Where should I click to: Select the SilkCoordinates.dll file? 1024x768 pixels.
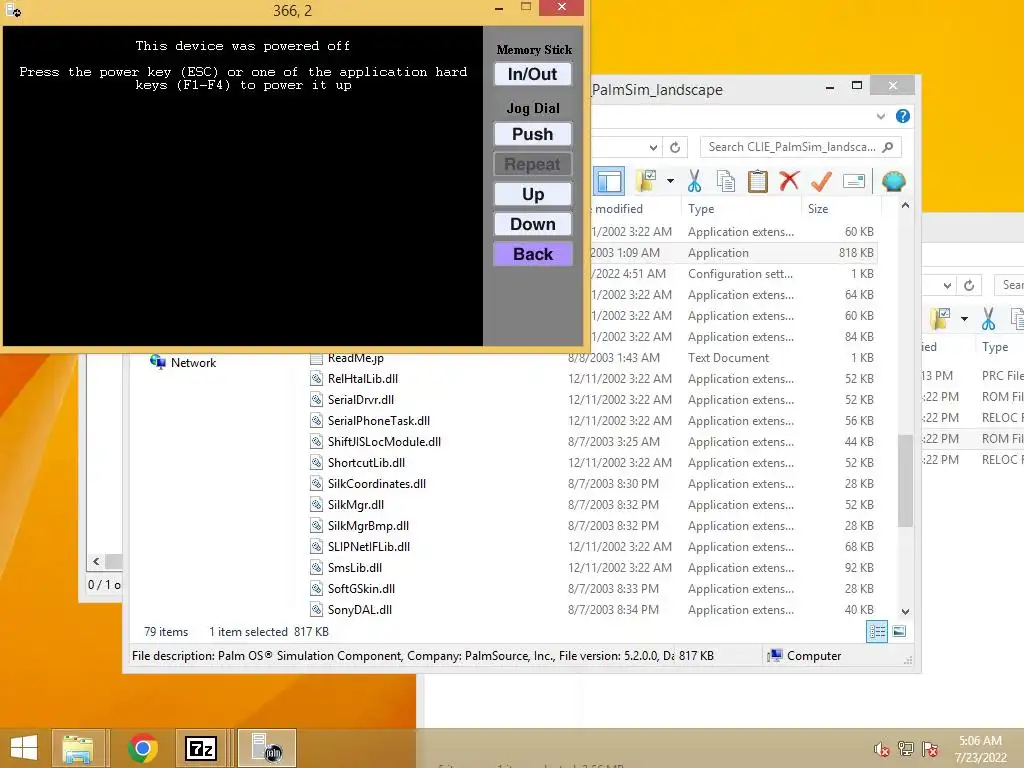(x=376, y=483)
